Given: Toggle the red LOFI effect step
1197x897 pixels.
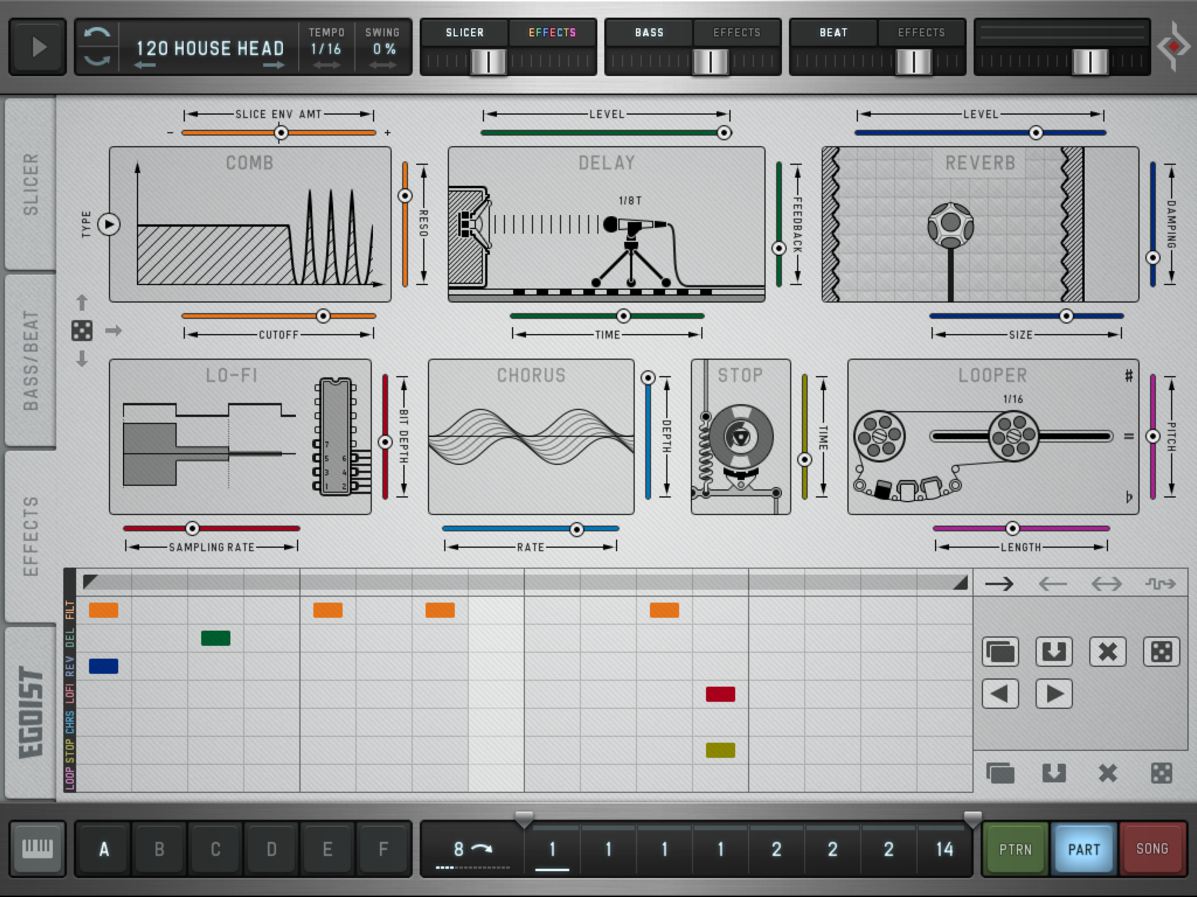Looking at the screenshot, I should tap(720, 694).
